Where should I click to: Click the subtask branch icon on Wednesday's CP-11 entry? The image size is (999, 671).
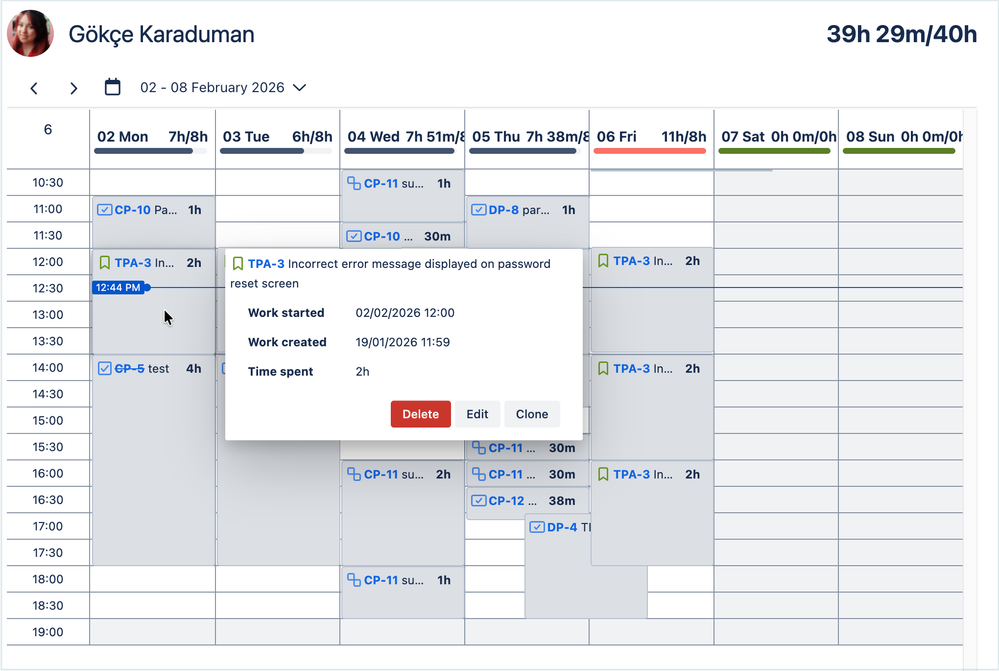(x=354, y=183)
